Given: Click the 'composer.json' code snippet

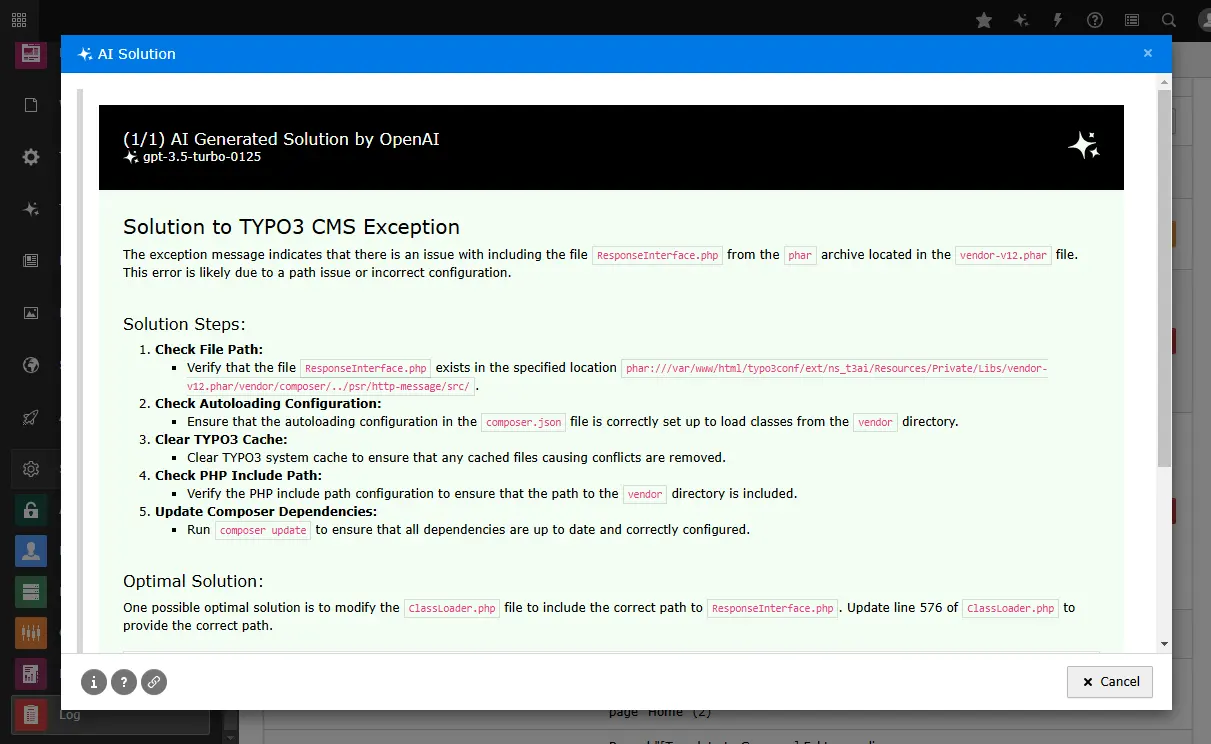Looking at the screenshot, I should (x=524, y=422).
